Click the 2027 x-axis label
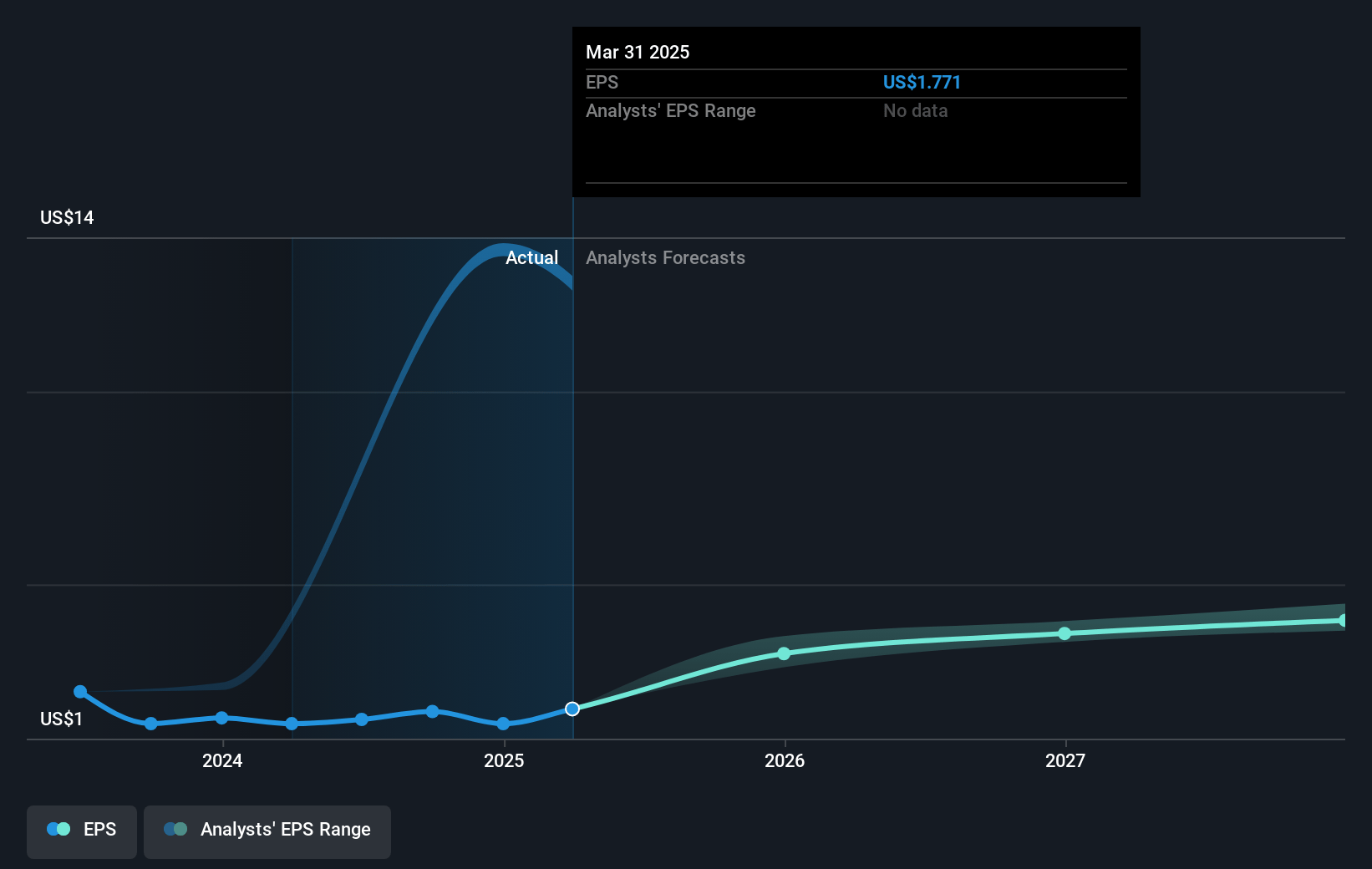Viewport: 1372px width, 869px height. coord(1065,760)
